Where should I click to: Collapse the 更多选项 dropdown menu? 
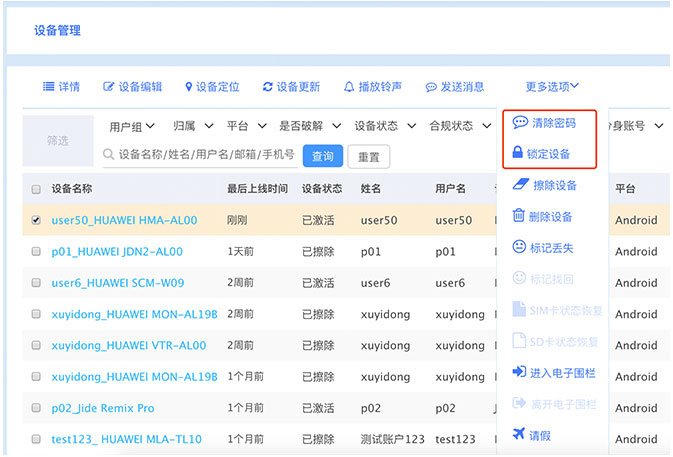point(552,87)
